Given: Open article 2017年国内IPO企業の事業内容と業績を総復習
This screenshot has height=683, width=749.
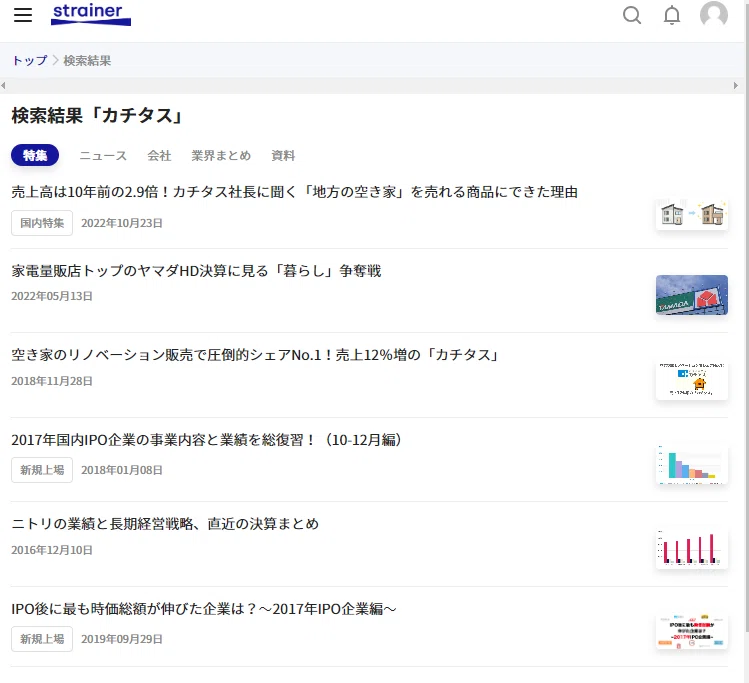Looking at the screenshot, I should [206, 440].
